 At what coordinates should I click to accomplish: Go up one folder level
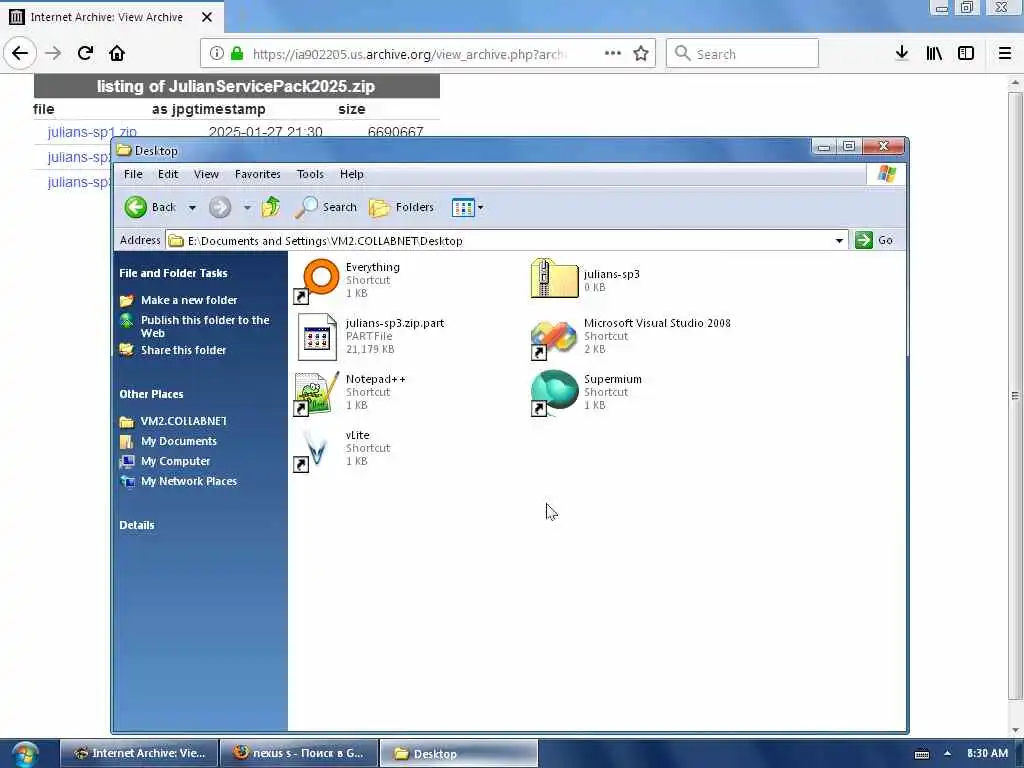(271, 207)
